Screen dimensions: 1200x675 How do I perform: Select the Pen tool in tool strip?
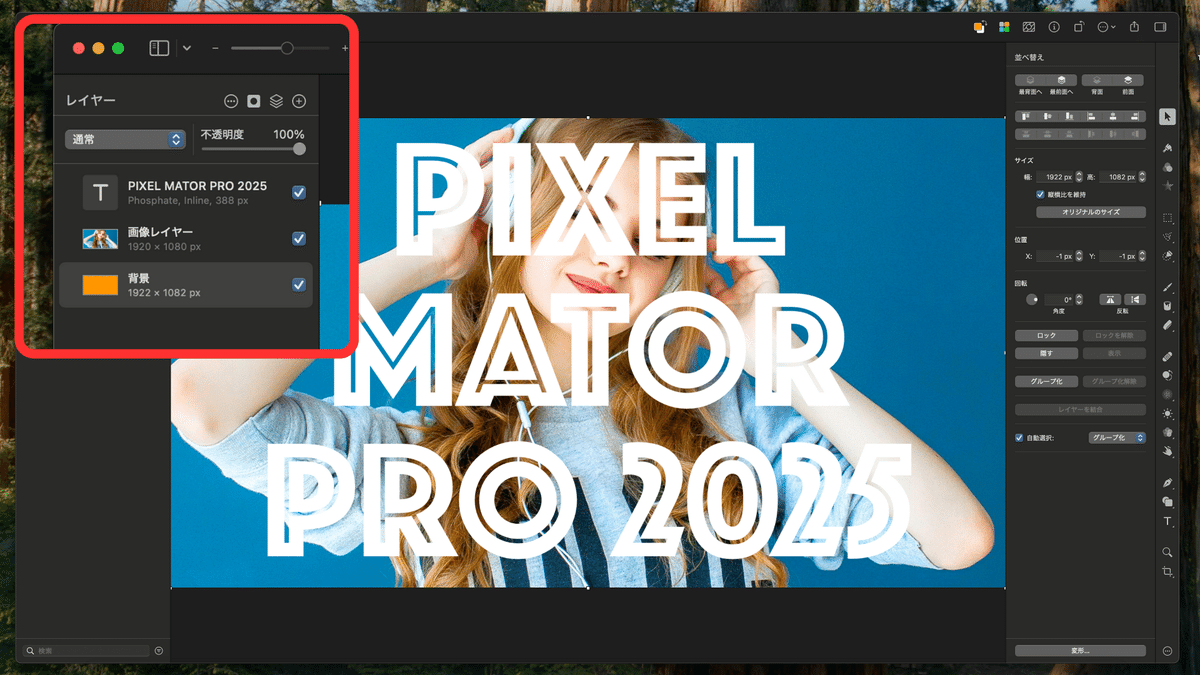point(1167,483)
